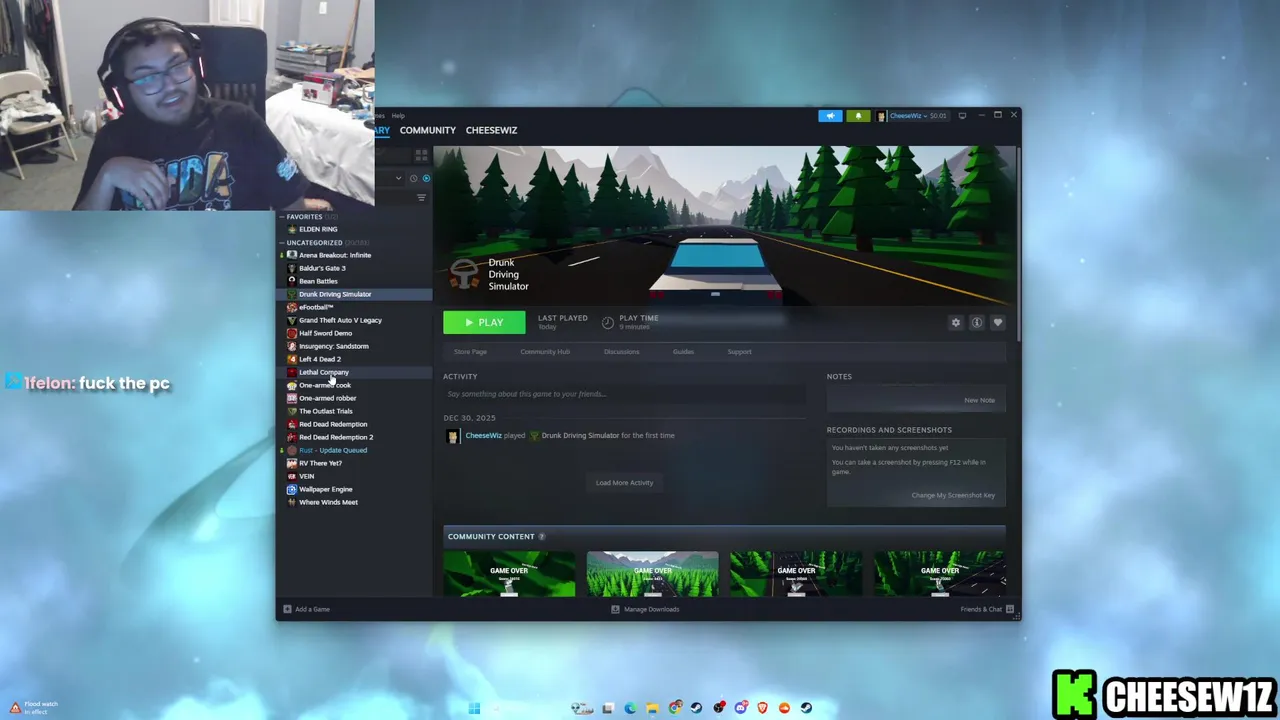
Task: Select ELDEN RING in library list
Action: click(x=354, y=229)
